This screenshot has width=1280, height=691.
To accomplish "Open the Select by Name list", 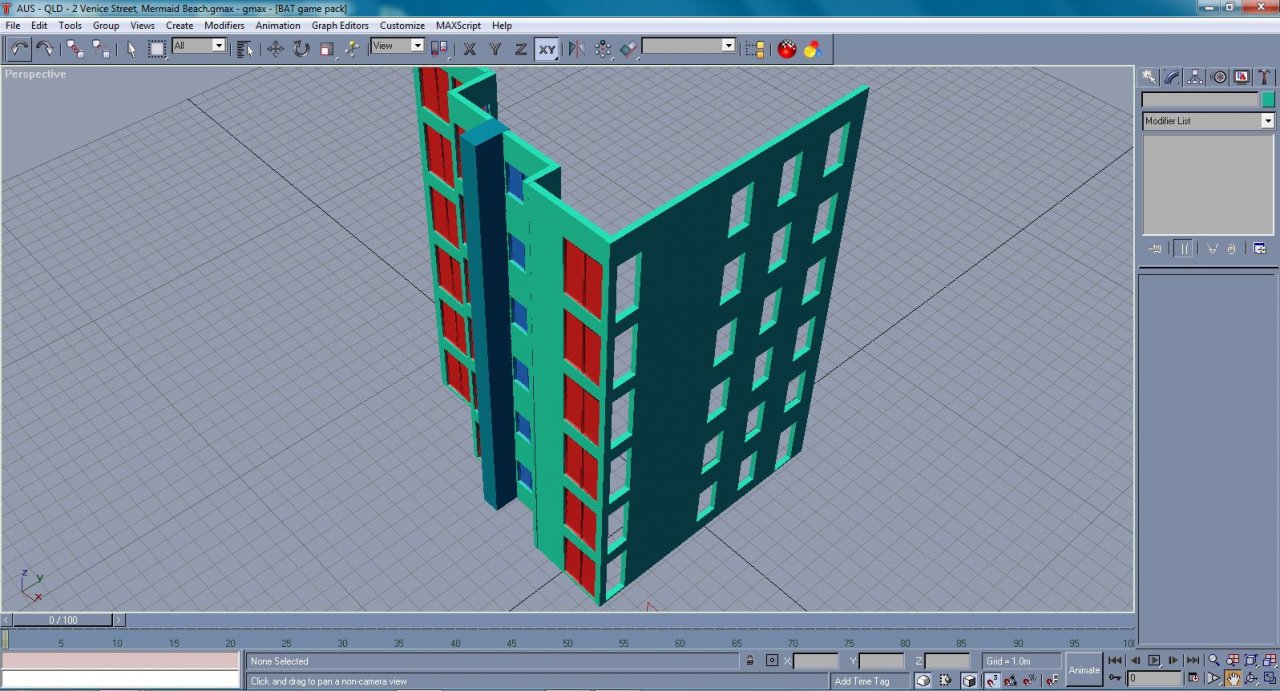I will 244,48.
